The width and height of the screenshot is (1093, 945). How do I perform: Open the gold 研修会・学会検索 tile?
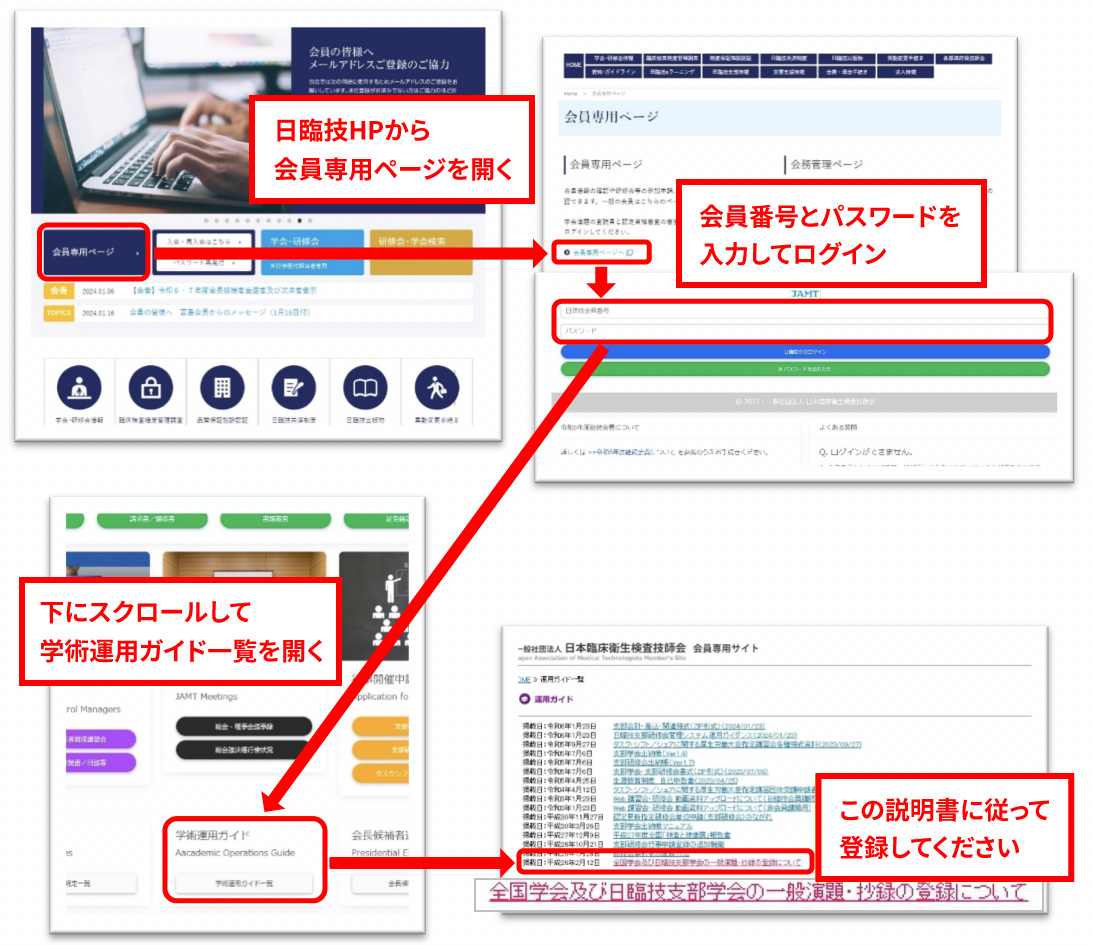(x=421, y=252)
